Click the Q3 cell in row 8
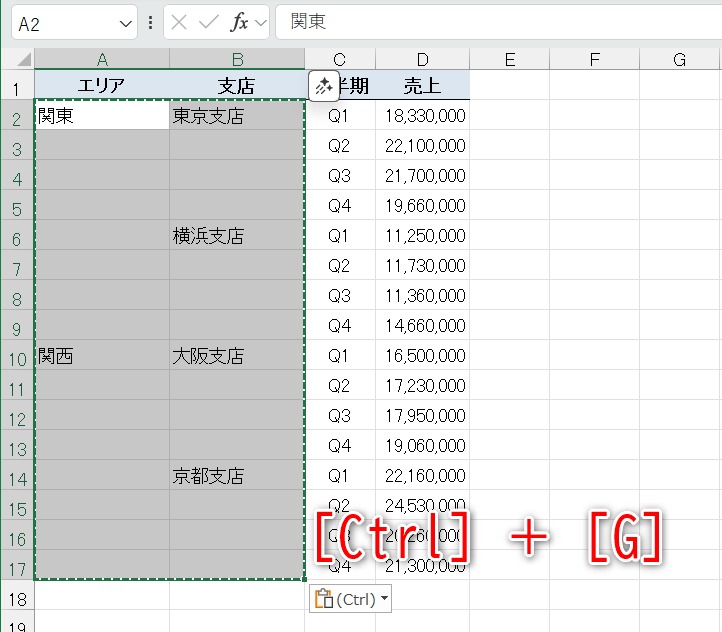 (340, 295)
